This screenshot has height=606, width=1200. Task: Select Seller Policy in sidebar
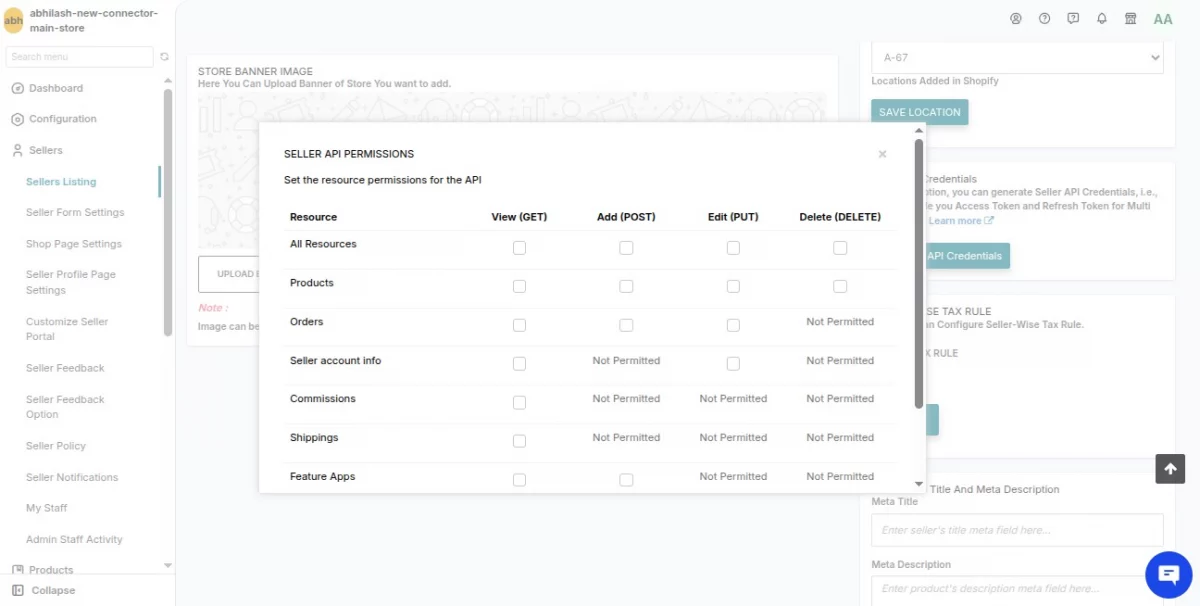56,446
